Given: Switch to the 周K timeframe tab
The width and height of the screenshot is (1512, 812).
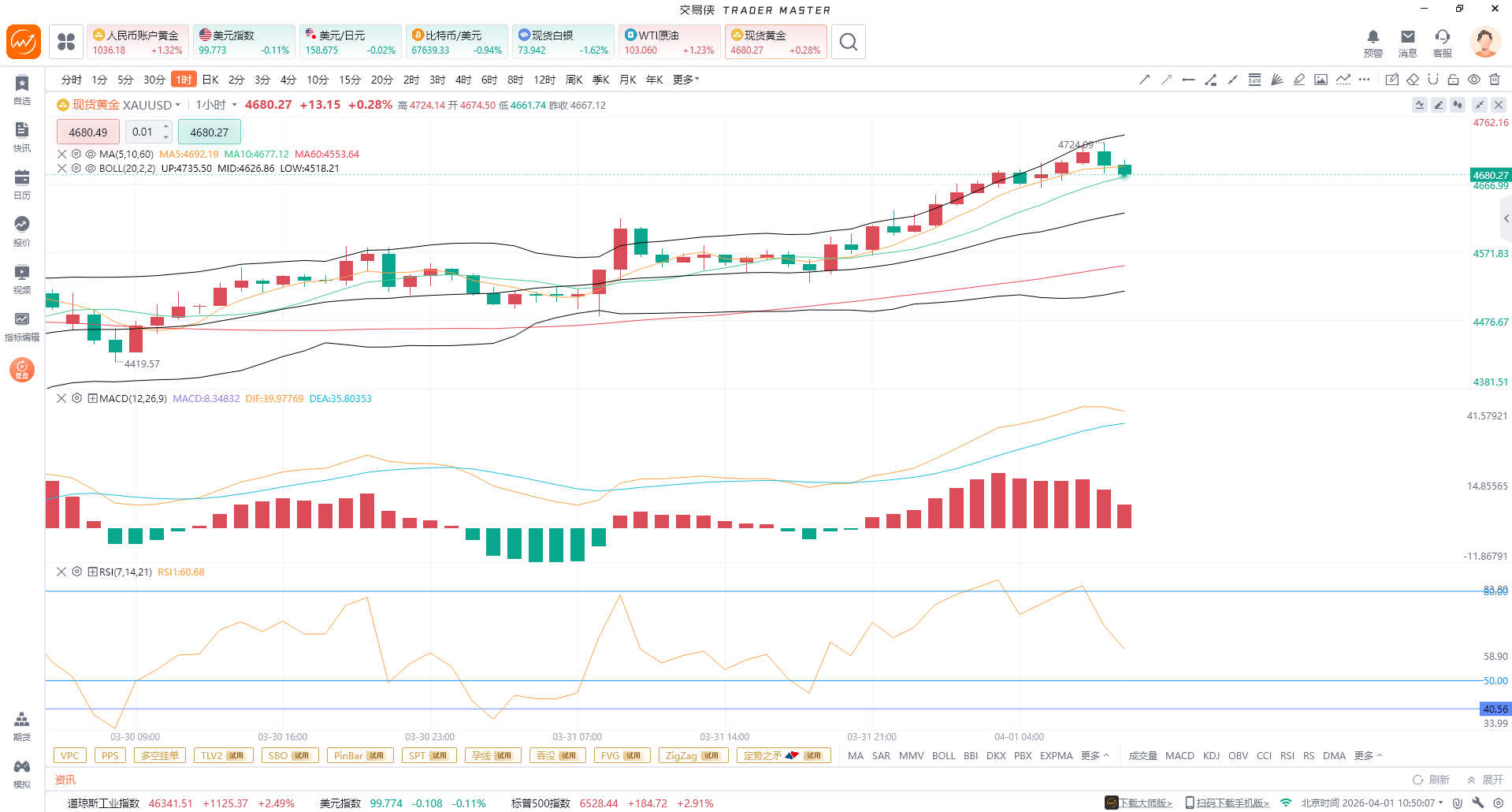Looking at the screenshot, I should click(x=574, y=80).
